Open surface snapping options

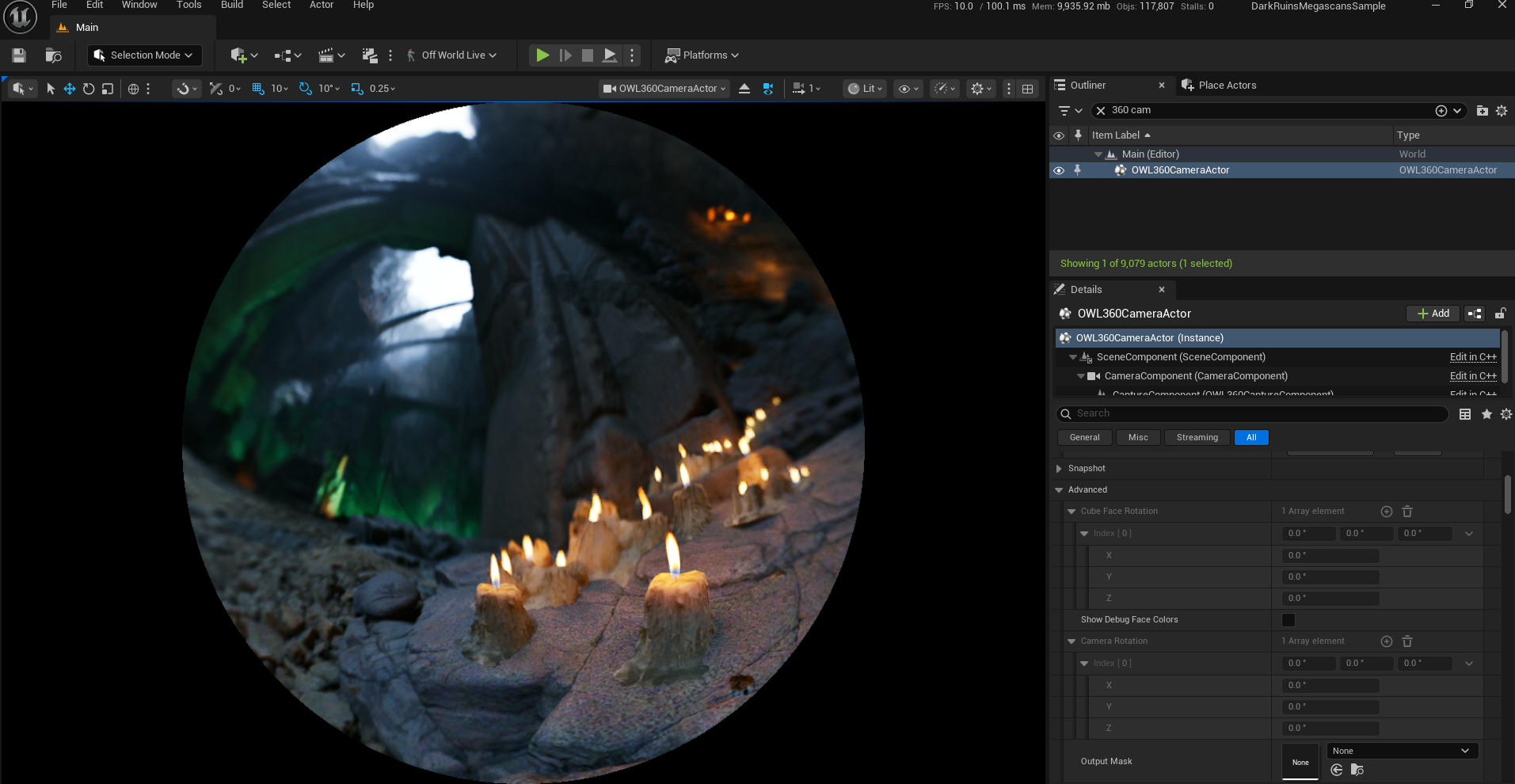187,89
